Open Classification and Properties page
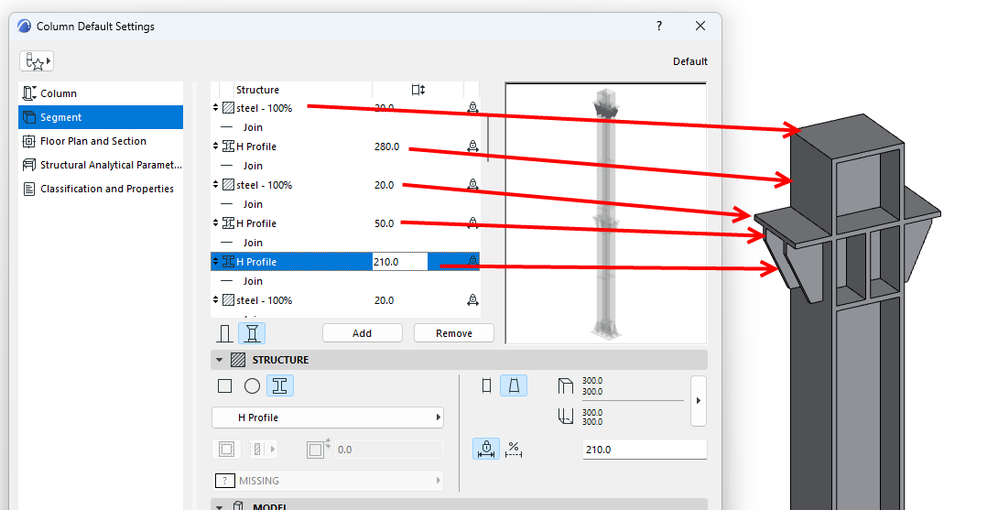998x510 pixels. pyautogui.click(x=101, y=188)
